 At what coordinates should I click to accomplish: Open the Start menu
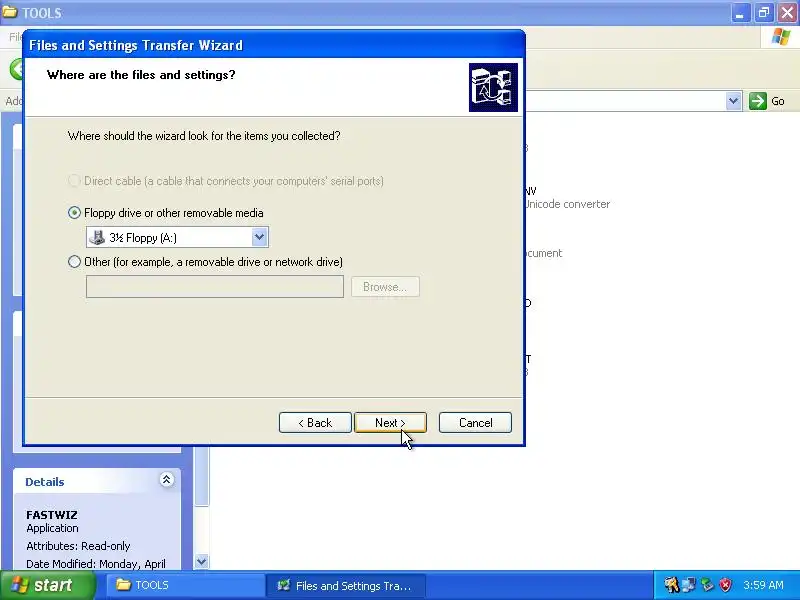[x=47, y=585]
